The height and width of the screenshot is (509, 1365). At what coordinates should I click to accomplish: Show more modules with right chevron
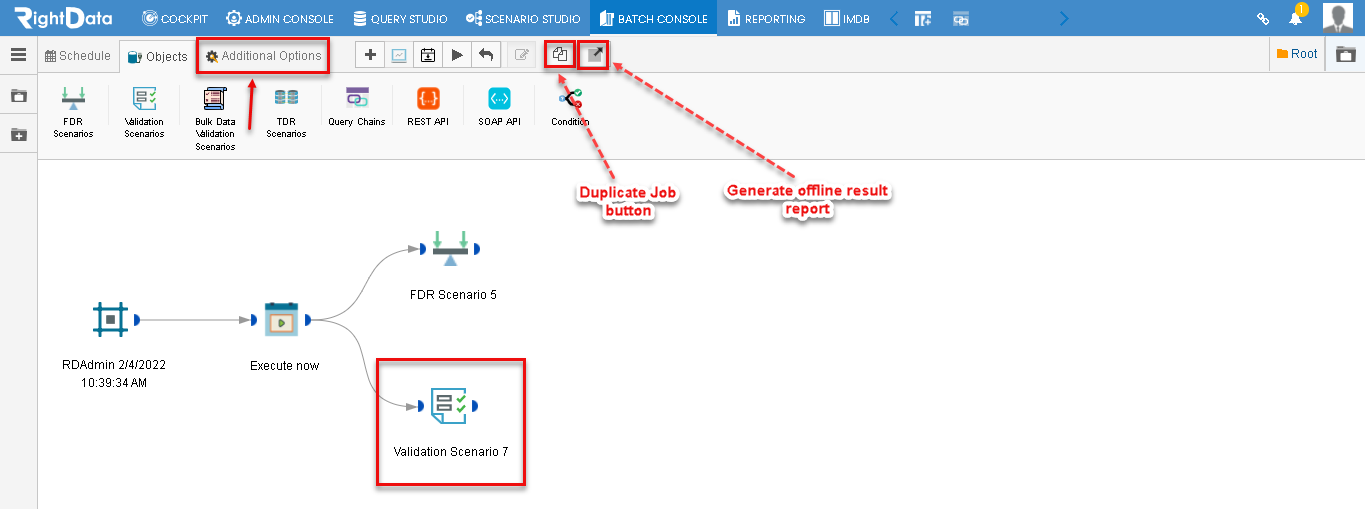[x=1063, y=18]
